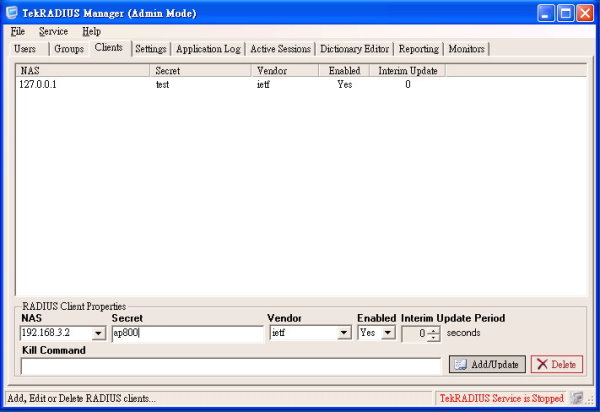Viewport: 600px width, 412px height.
Task: Go to the Settings tab
Action: click(151, 49)
